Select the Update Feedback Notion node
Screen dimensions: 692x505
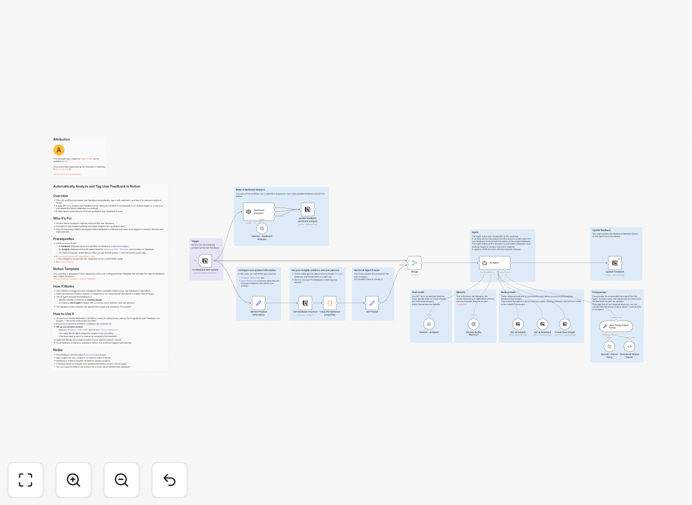click(x=615, y=263)
